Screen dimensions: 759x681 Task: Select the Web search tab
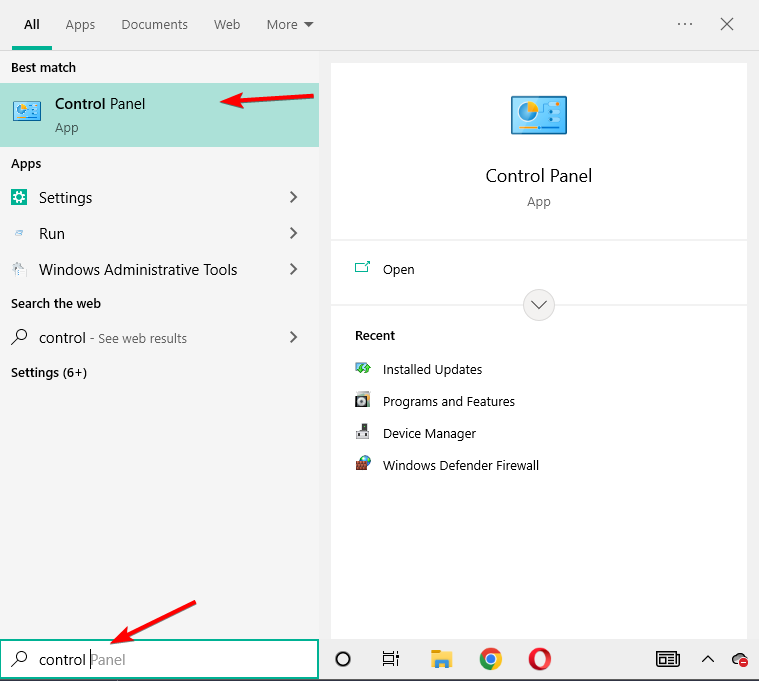[x=227, y=24]
